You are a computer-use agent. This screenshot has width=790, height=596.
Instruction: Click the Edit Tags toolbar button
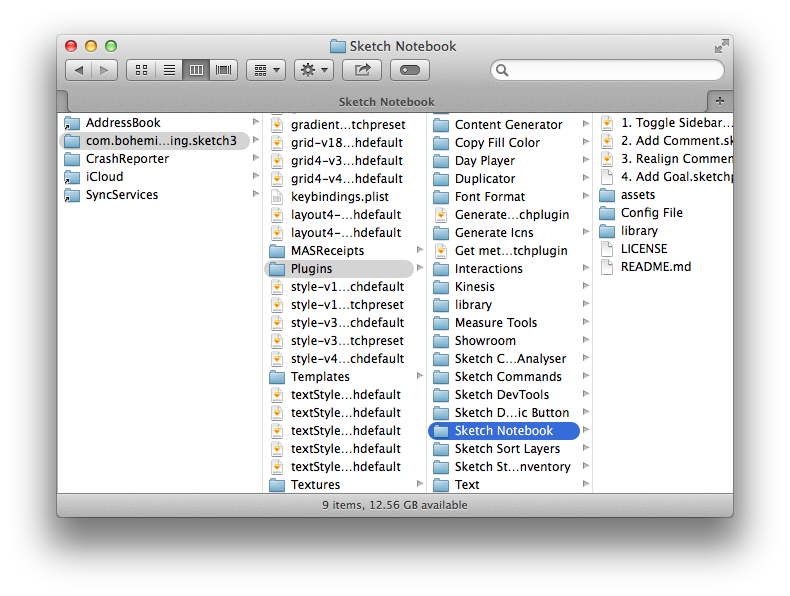click(410, 70)
